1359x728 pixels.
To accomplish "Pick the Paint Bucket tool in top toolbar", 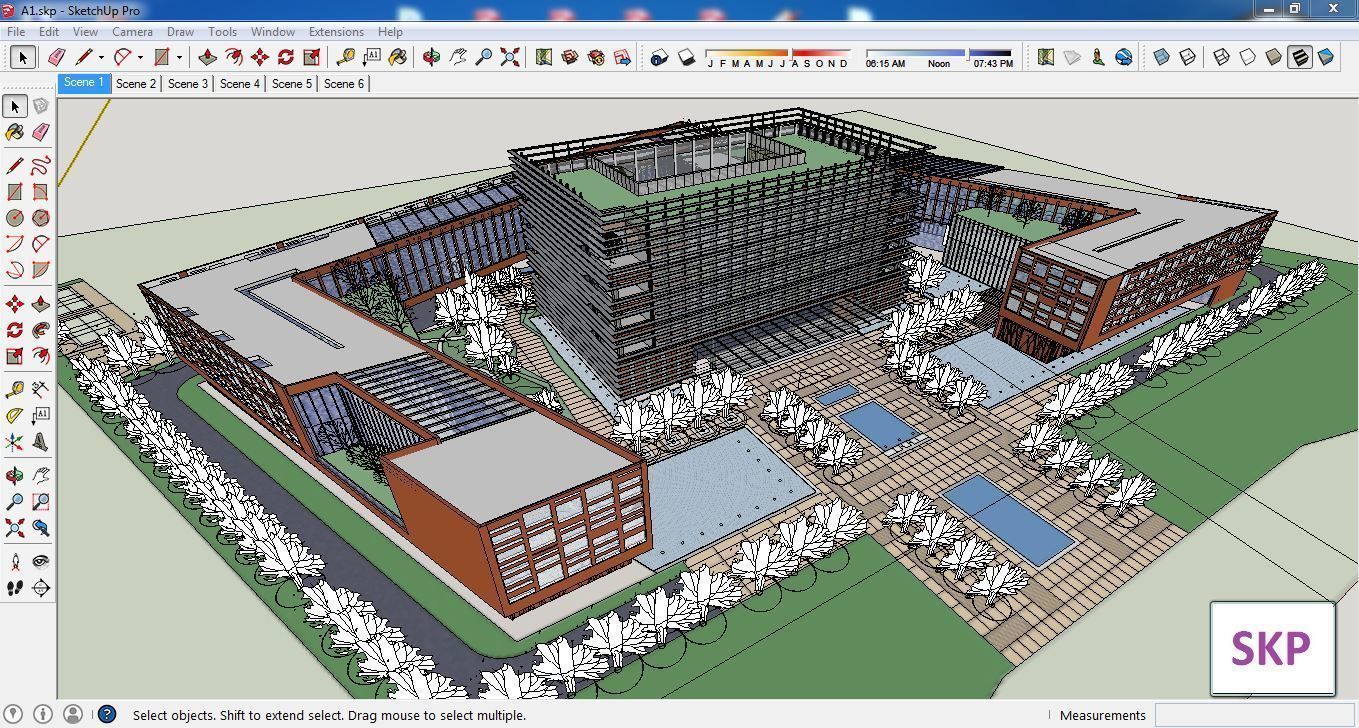I will (397, 57).
